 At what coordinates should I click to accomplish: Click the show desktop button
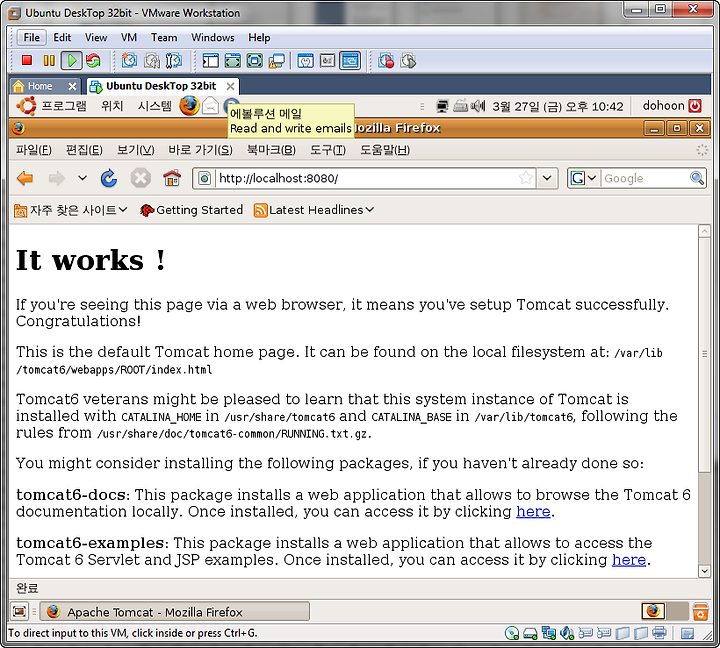(x=19, y=611)
